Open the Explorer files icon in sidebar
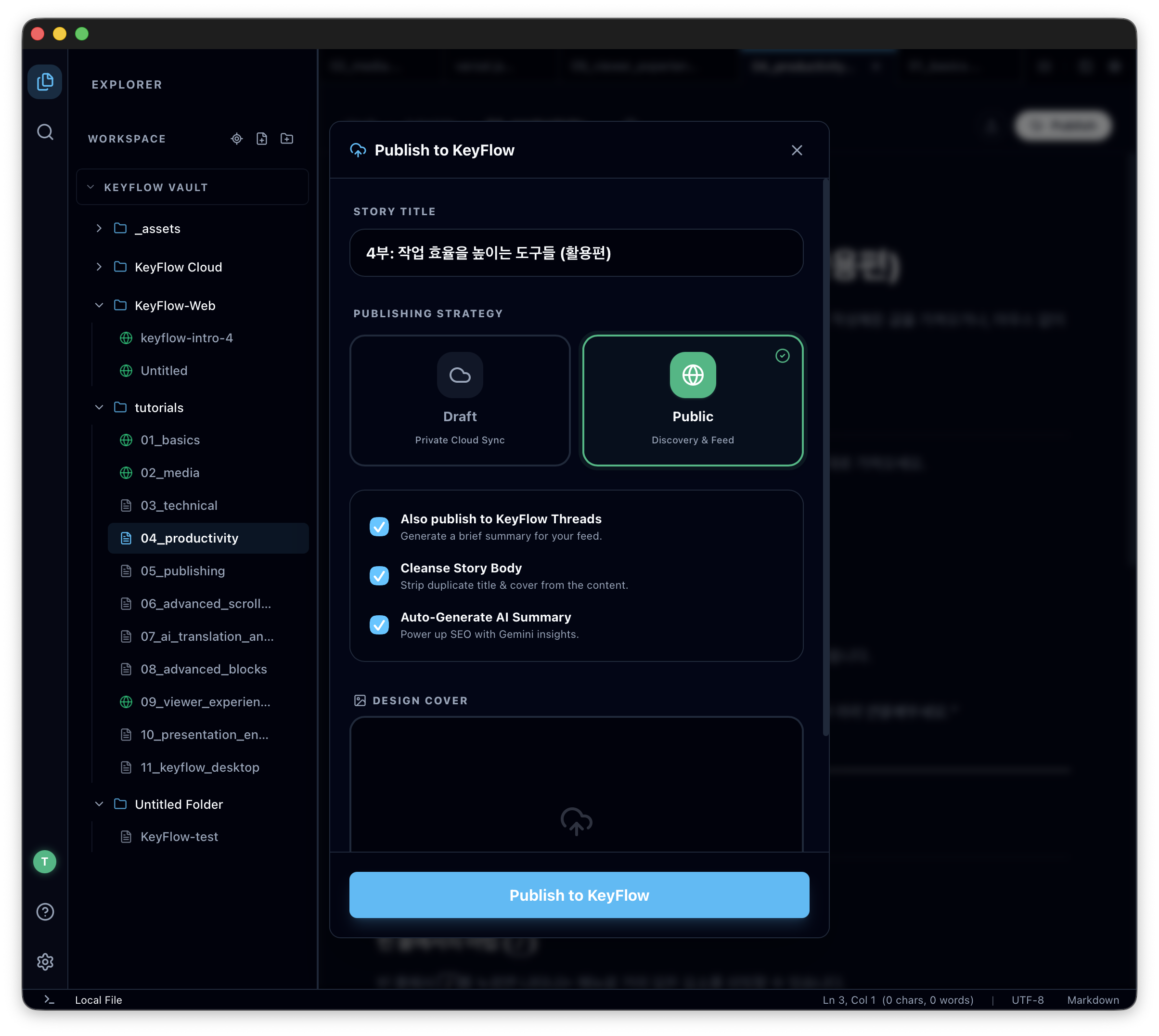This screenshot has height=1036, width=1159. pyautogui.click(x=45, y=82)
